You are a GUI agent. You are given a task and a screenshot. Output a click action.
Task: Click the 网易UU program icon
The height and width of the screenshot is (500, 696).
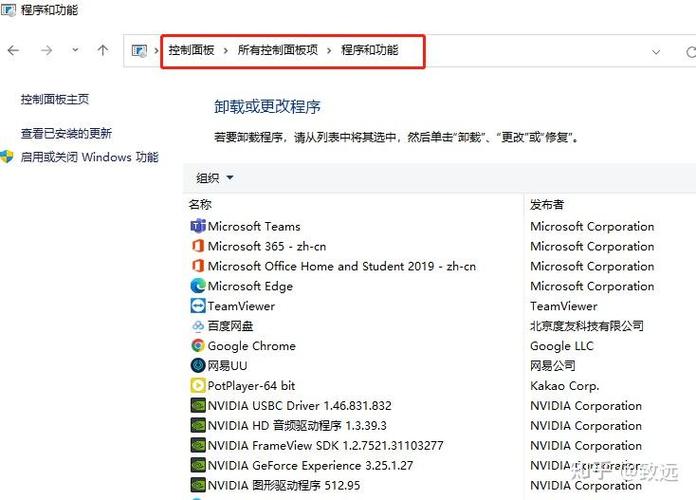tap(198, 365)
